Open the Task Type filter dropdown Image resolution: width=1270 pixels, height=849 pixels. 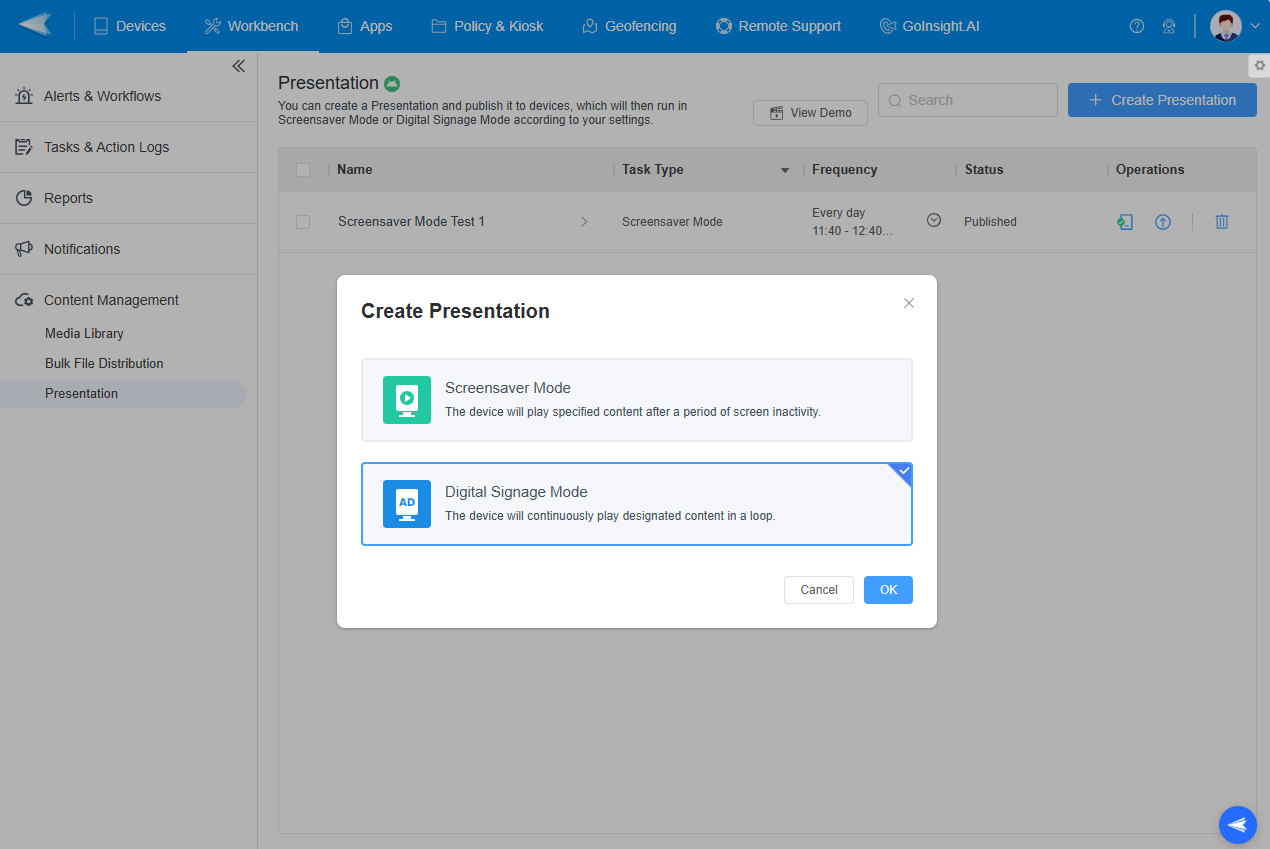(x=784, y=170)
